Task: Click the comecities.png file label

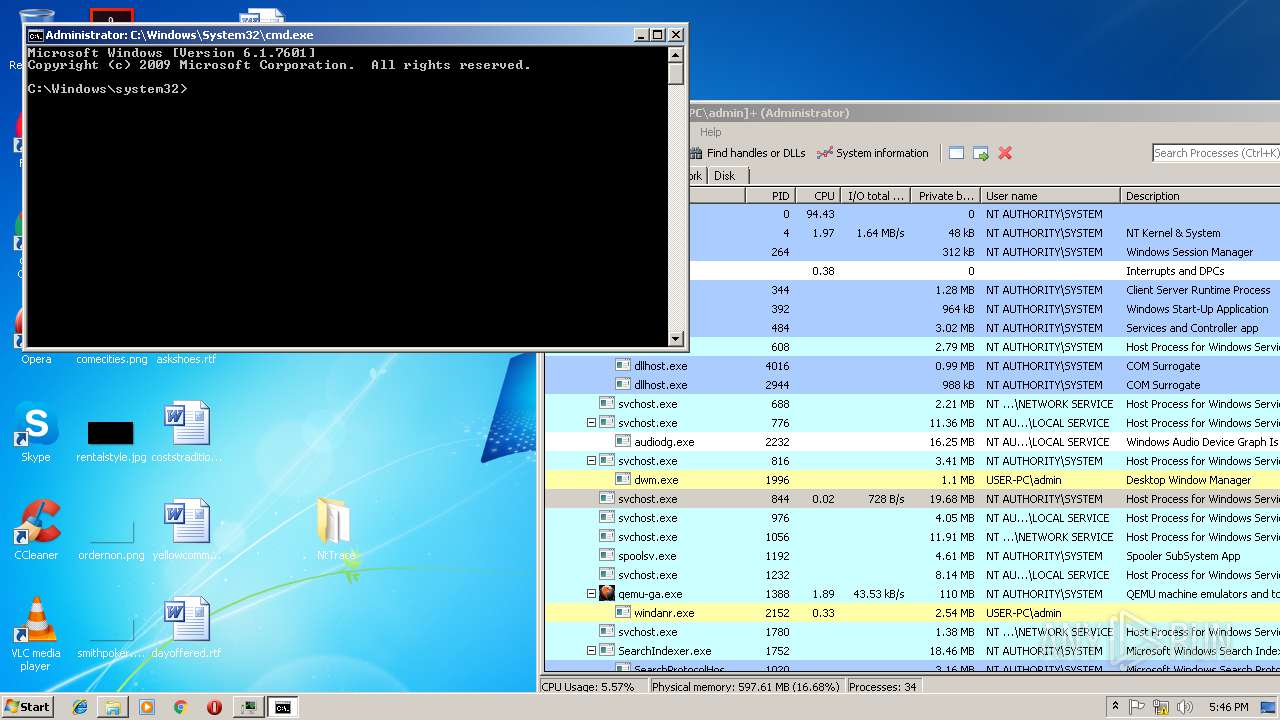Action: [x=111, y=359]
